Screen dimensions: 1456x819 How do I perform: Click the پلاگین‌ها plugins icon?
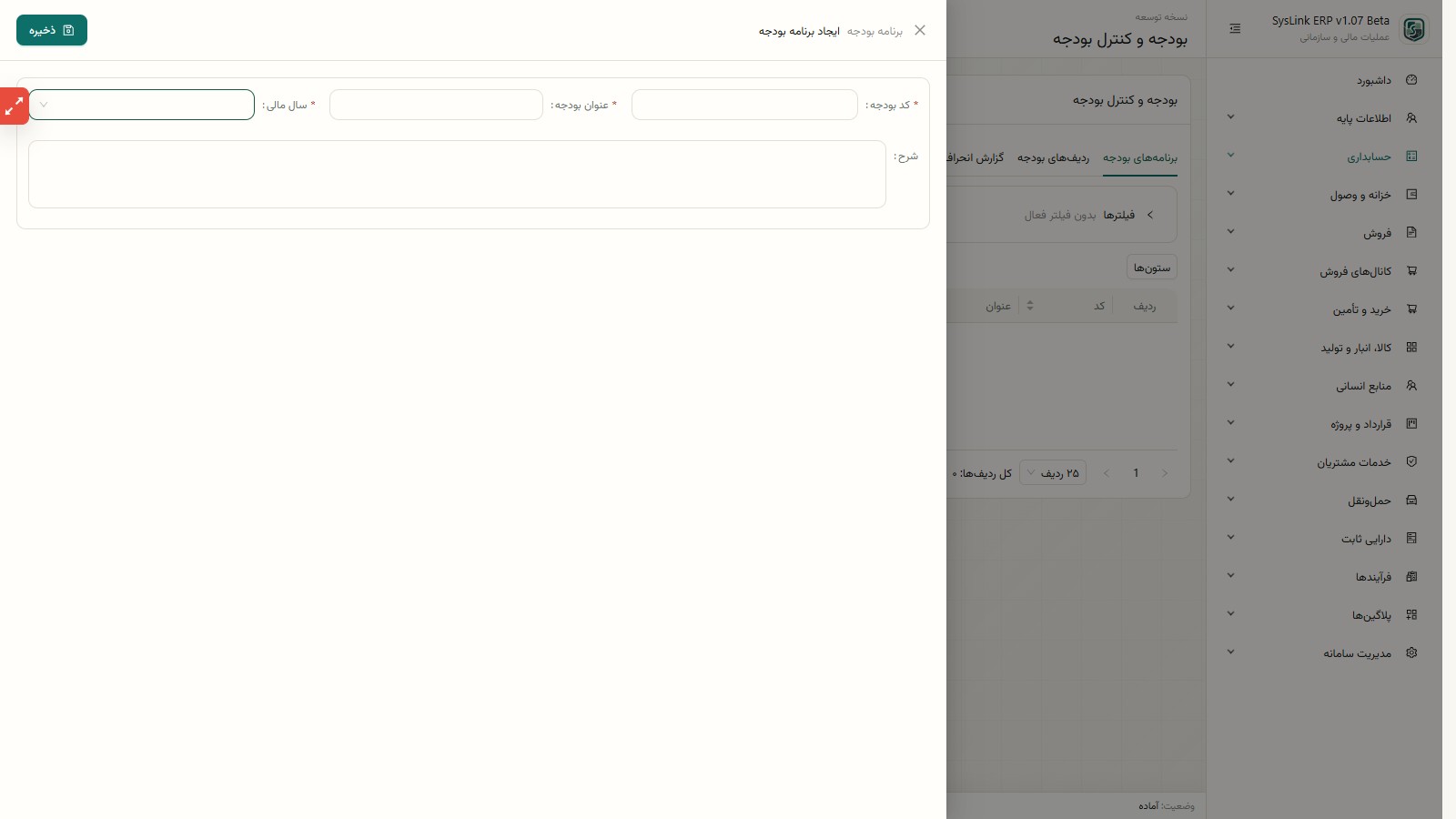(x=1411, y=615)
